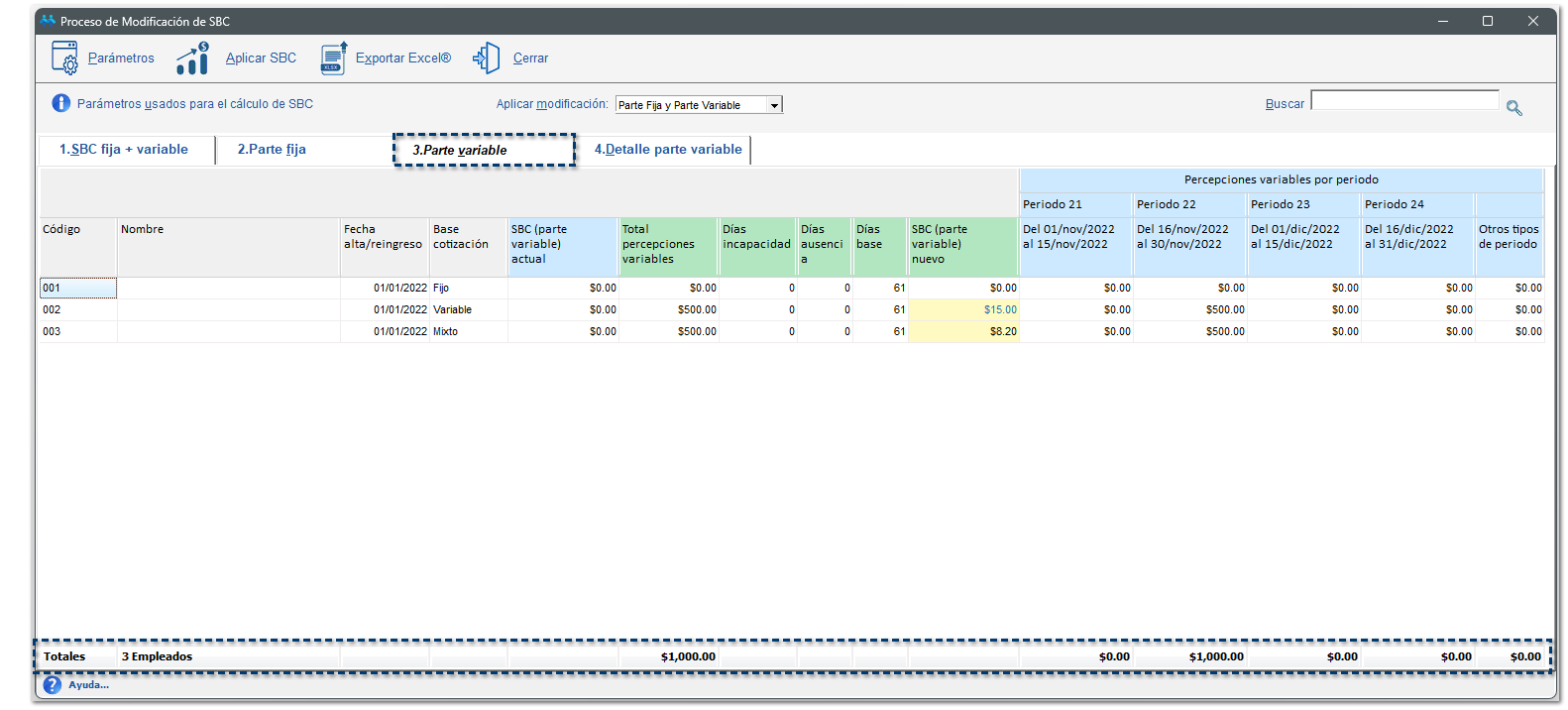Click the magnifier search icon
This screenshot has width=1568, height=710.
1513,107
